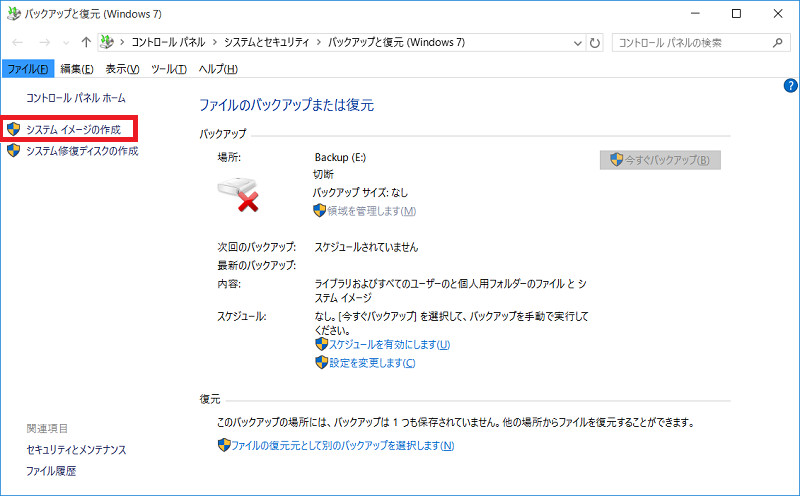This screenshot has height=496, width=800.
Task: Open システム イメージの作成 link
Action: [73, 130]
